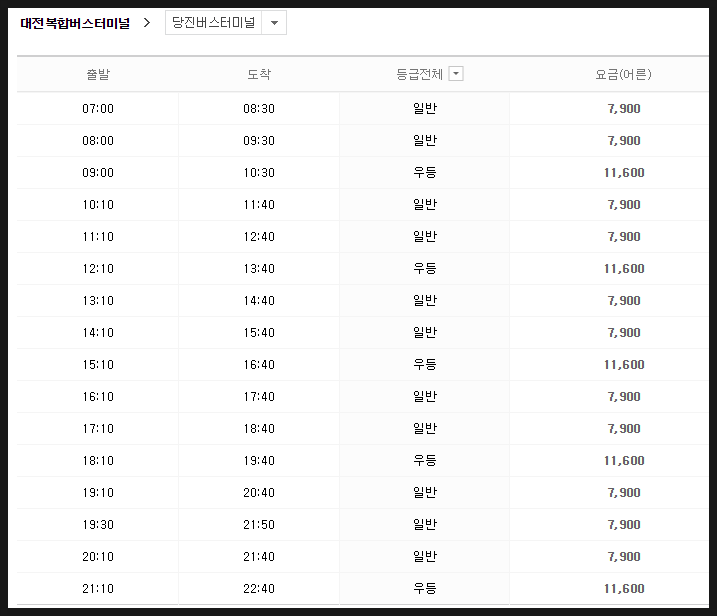Image resolution: width=717 pixels, height=616 pixels.
Task: Select the 07:00 departure time
Action: coord(98,108)
